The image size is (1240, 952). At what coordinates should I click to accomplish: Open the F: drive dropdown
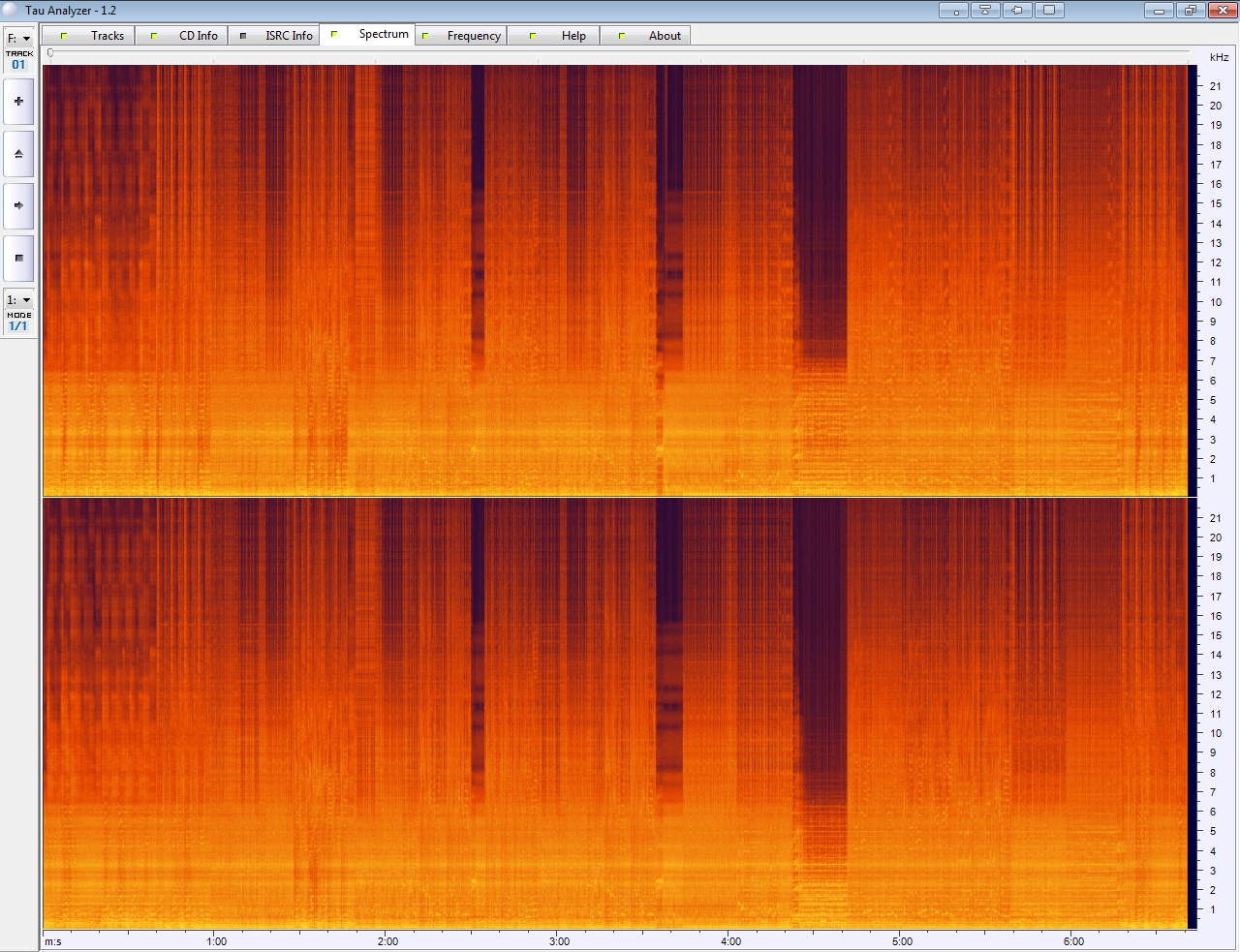click(x=18, y=39)
